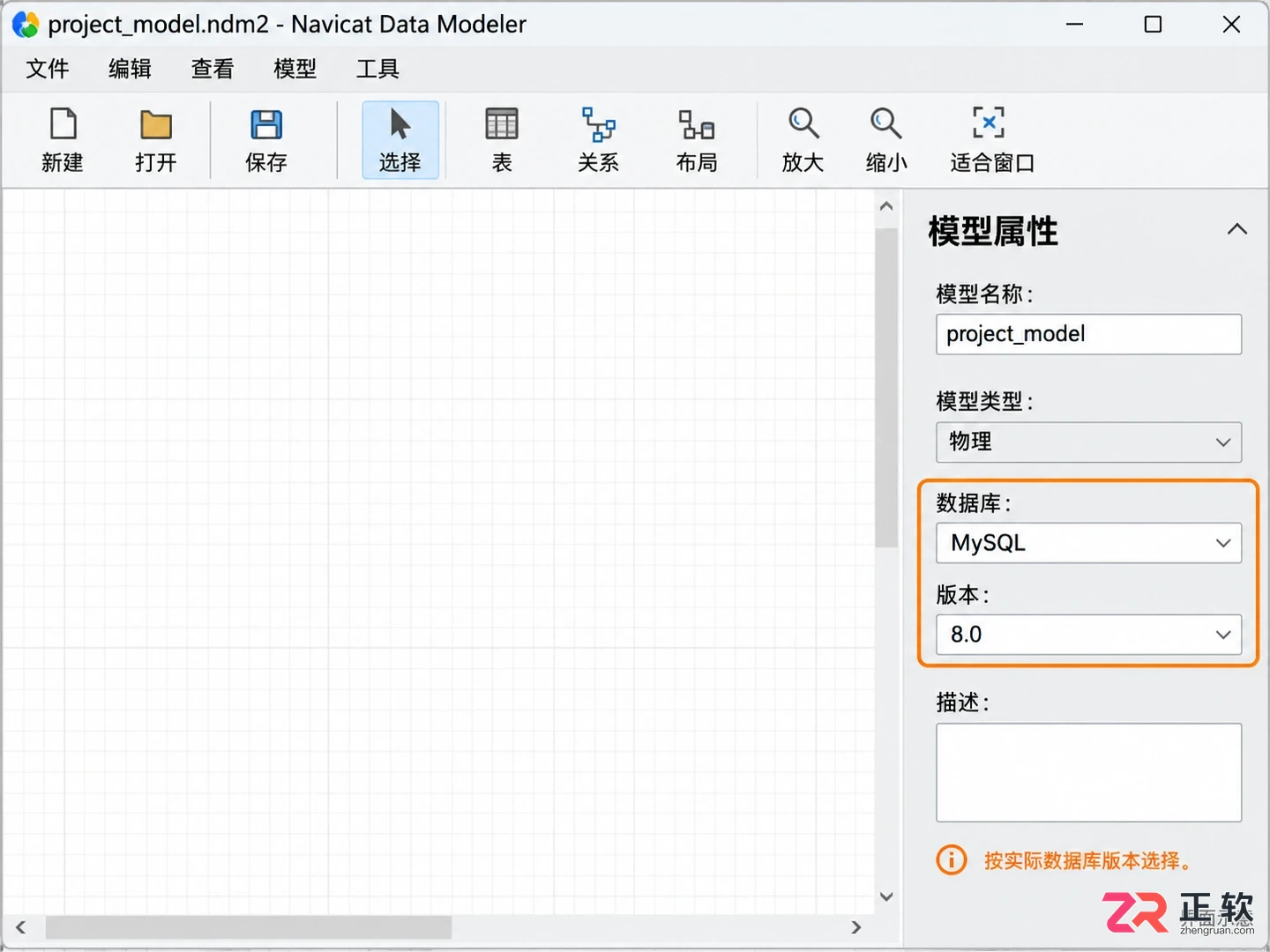This screenshot has width=1270, height=952.
Task: Expand the 模型类型 dropdown showing 物理
Action: pyautogui.click(x=1088, y=443)
